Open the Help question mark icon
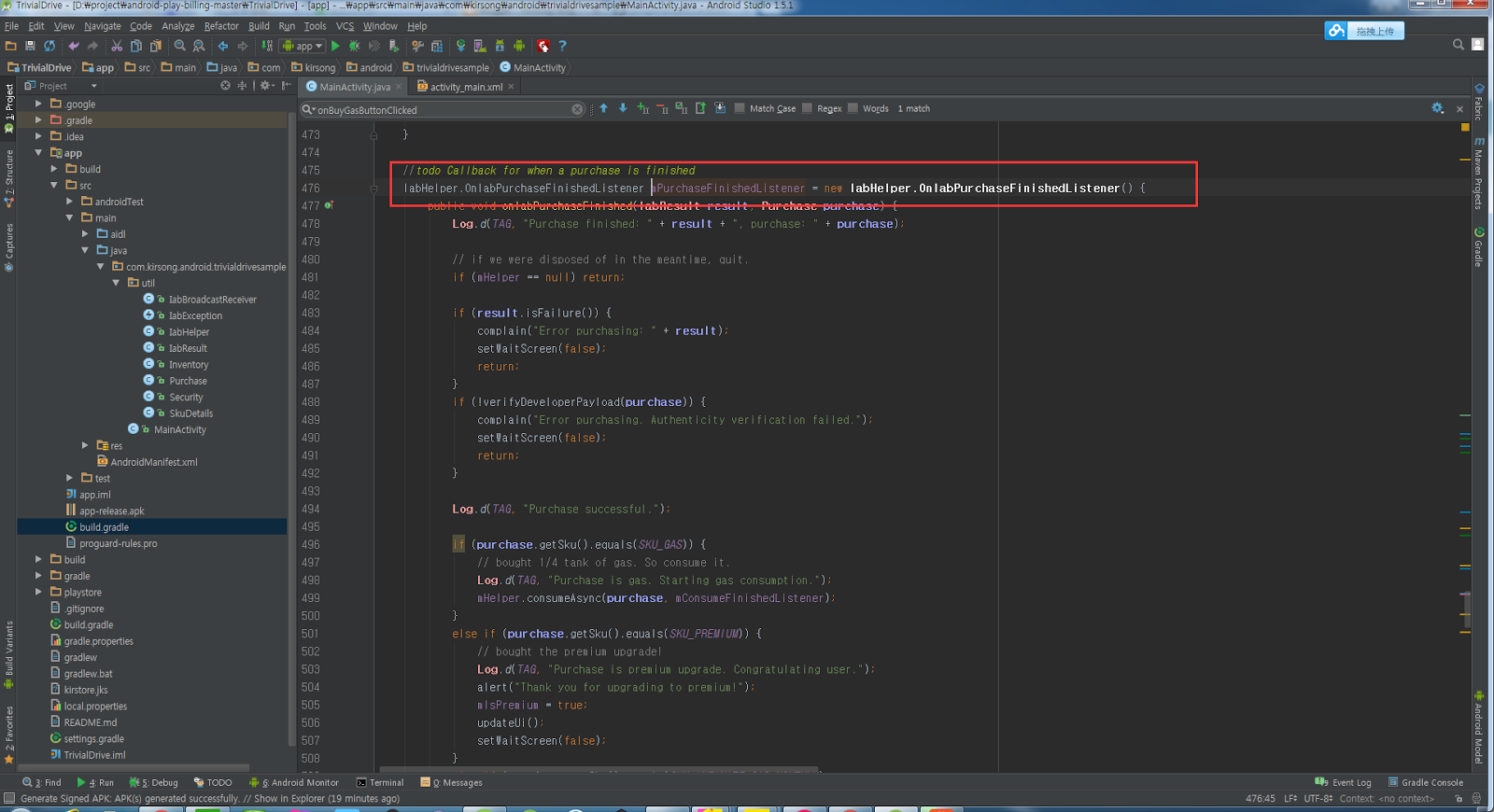 562,46
